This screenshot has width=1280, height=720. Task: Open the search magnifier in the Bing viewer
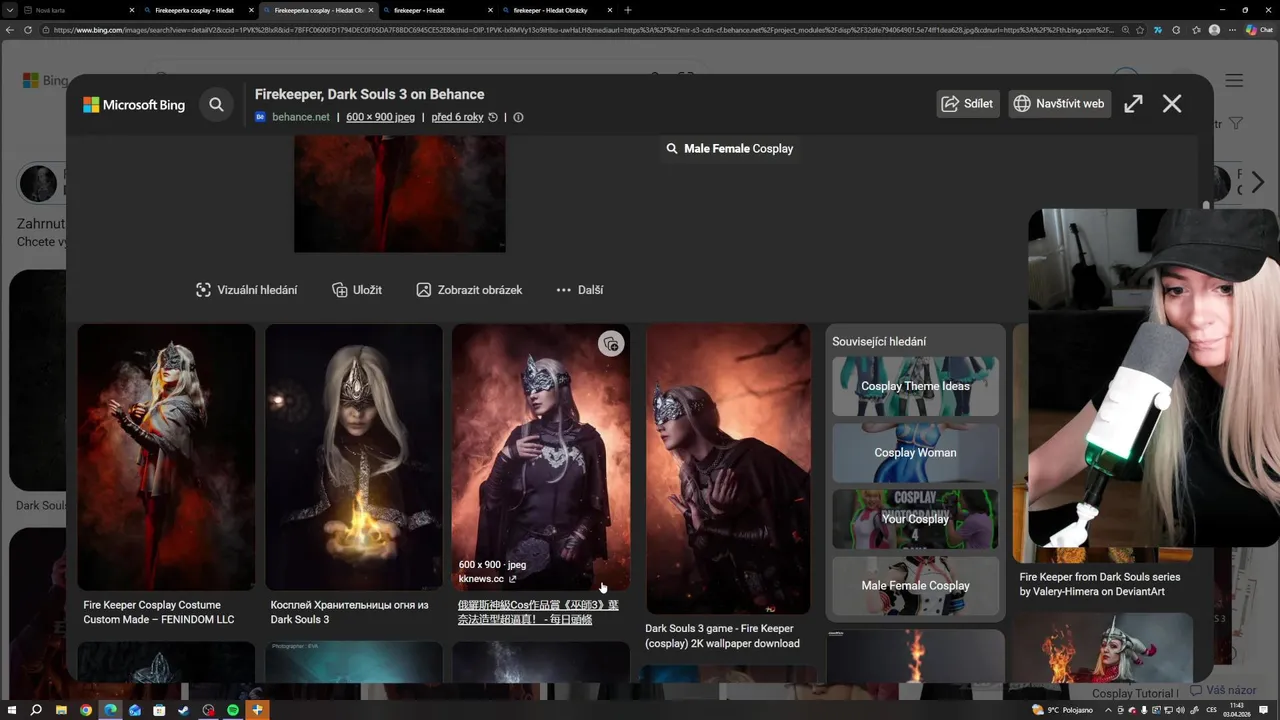[x=216, y=104]
